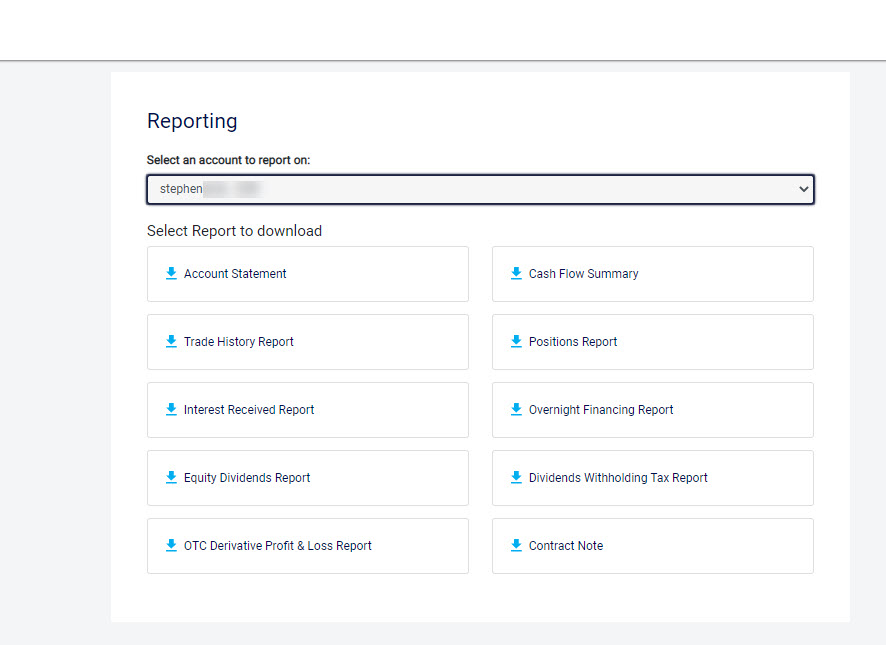Click the download icon beside Account Statement
886x645 pixels.
[x=171, y=273]
